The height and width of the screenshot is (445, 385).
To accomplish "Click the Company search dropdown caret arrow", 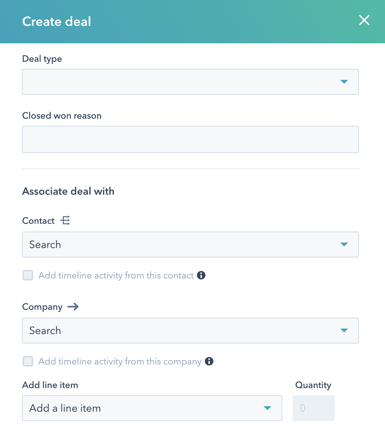I will [x=344, y=330].
